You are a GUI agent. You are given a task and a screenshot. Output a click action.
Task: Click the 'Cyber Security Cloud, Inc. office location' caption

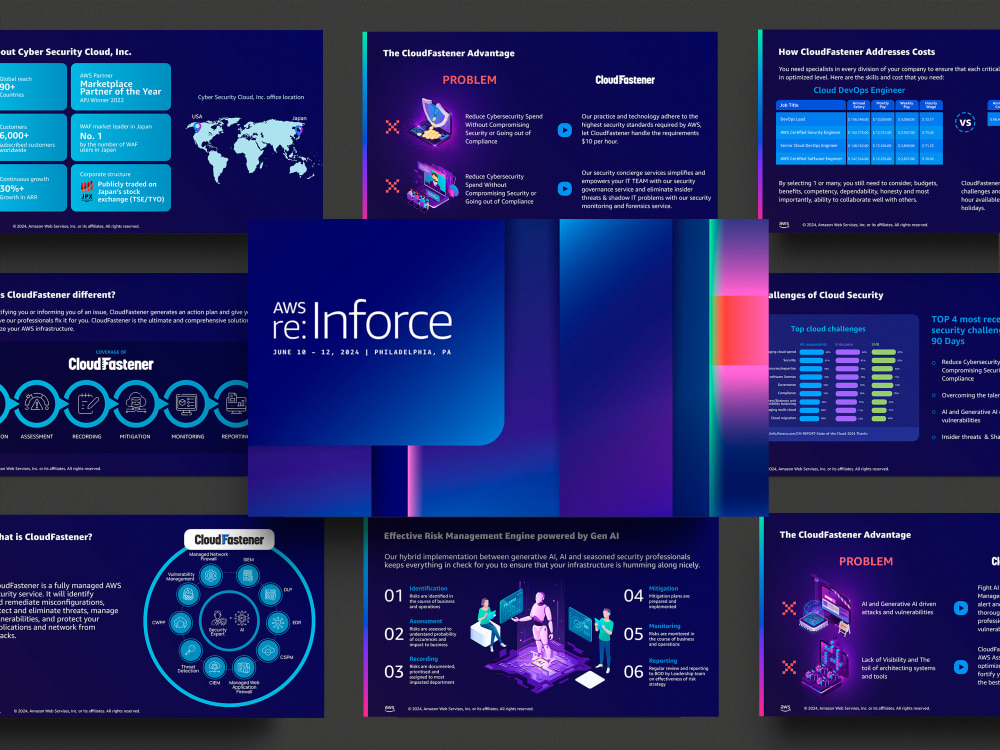[251, 97]
